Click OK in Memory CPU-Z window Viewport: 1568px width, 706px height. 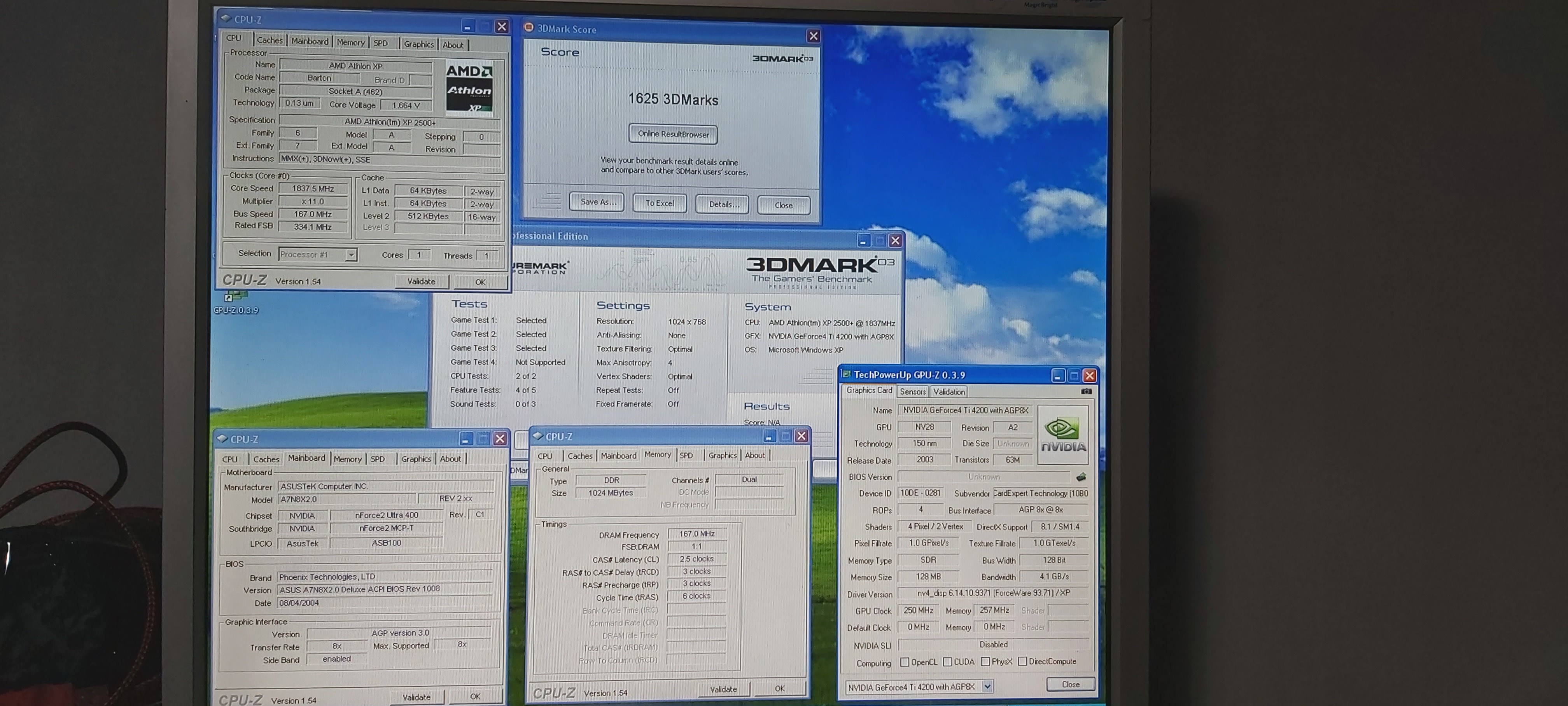(x=780, y=689)
